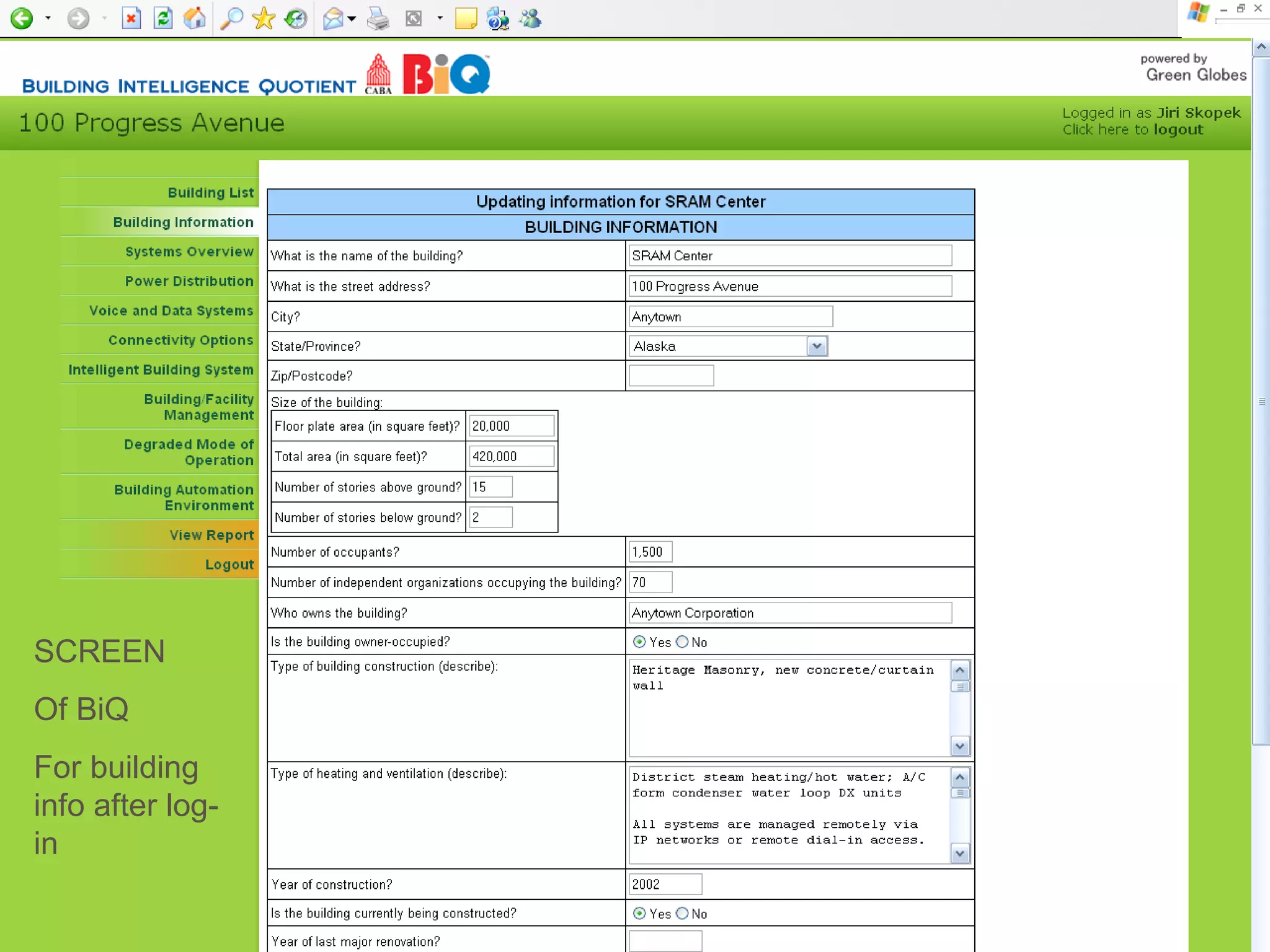Viewport: 1270px width, 952px height.
Task: Open Connectivity Options in the sidebar
Action: tap(180, 340)
